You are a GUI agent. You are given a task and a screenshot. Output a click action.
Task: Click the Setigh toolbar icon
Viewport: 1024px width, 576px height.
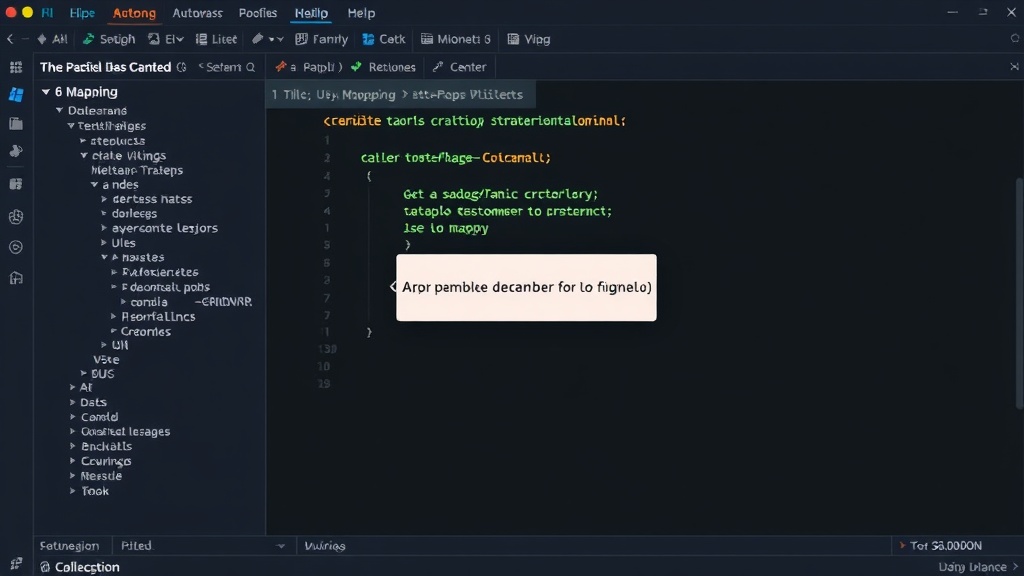point(89,39)
